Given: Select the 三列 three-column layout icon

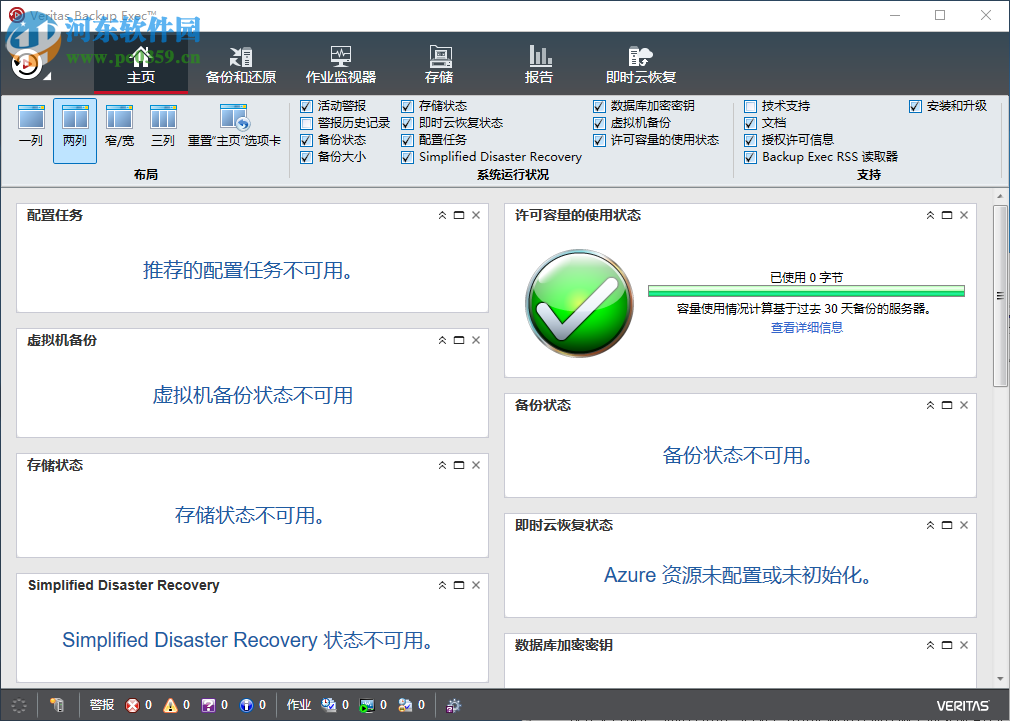Looking at the screenshot, I should pyautogui.click(x=160, y=127).
